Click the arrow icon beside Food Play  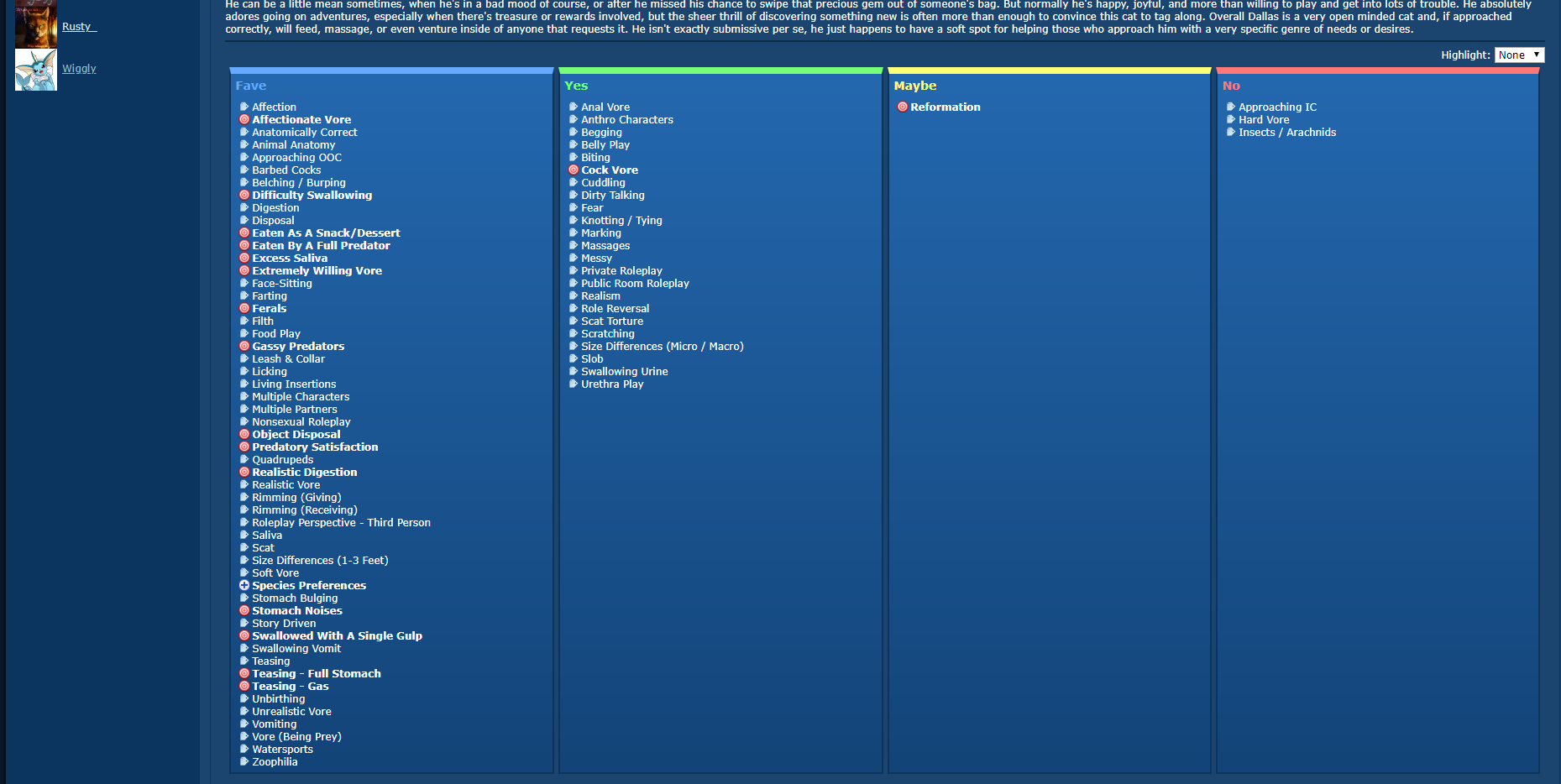[x=244, y=333]
